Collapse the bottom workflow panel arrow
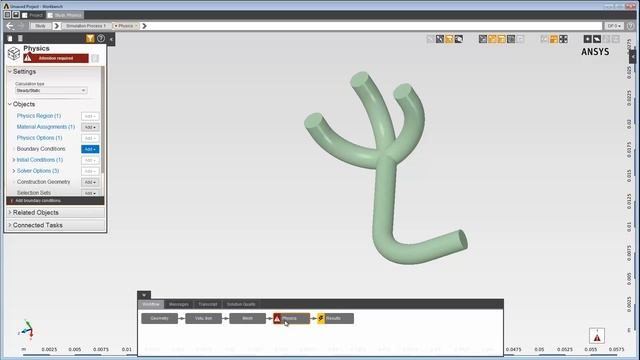Image resolution: width=640 pixels, height=360 pixels. click(x=144, y=295)
